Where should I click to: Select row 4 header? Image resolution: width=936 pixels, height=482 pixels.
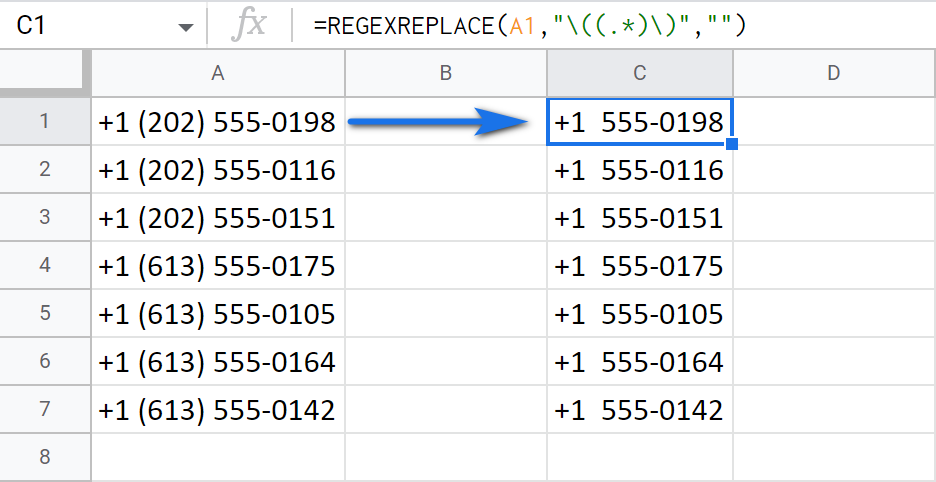(x=45, y=265)
